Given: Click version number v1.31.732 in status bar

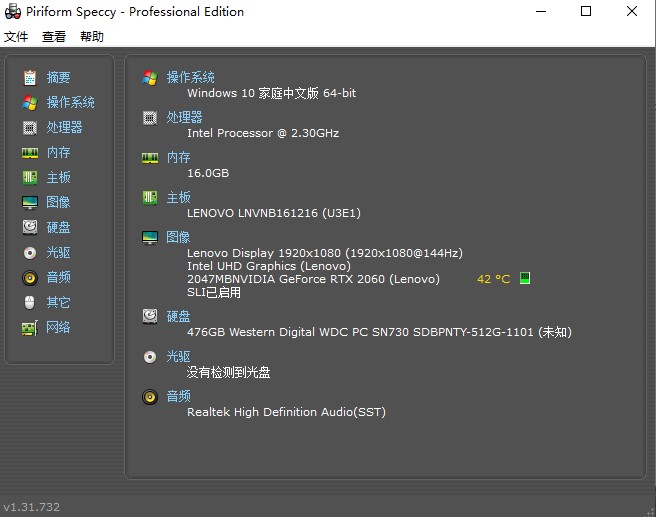Looking at the screenshot, I should pyautogui.click(x=32, y=507).
